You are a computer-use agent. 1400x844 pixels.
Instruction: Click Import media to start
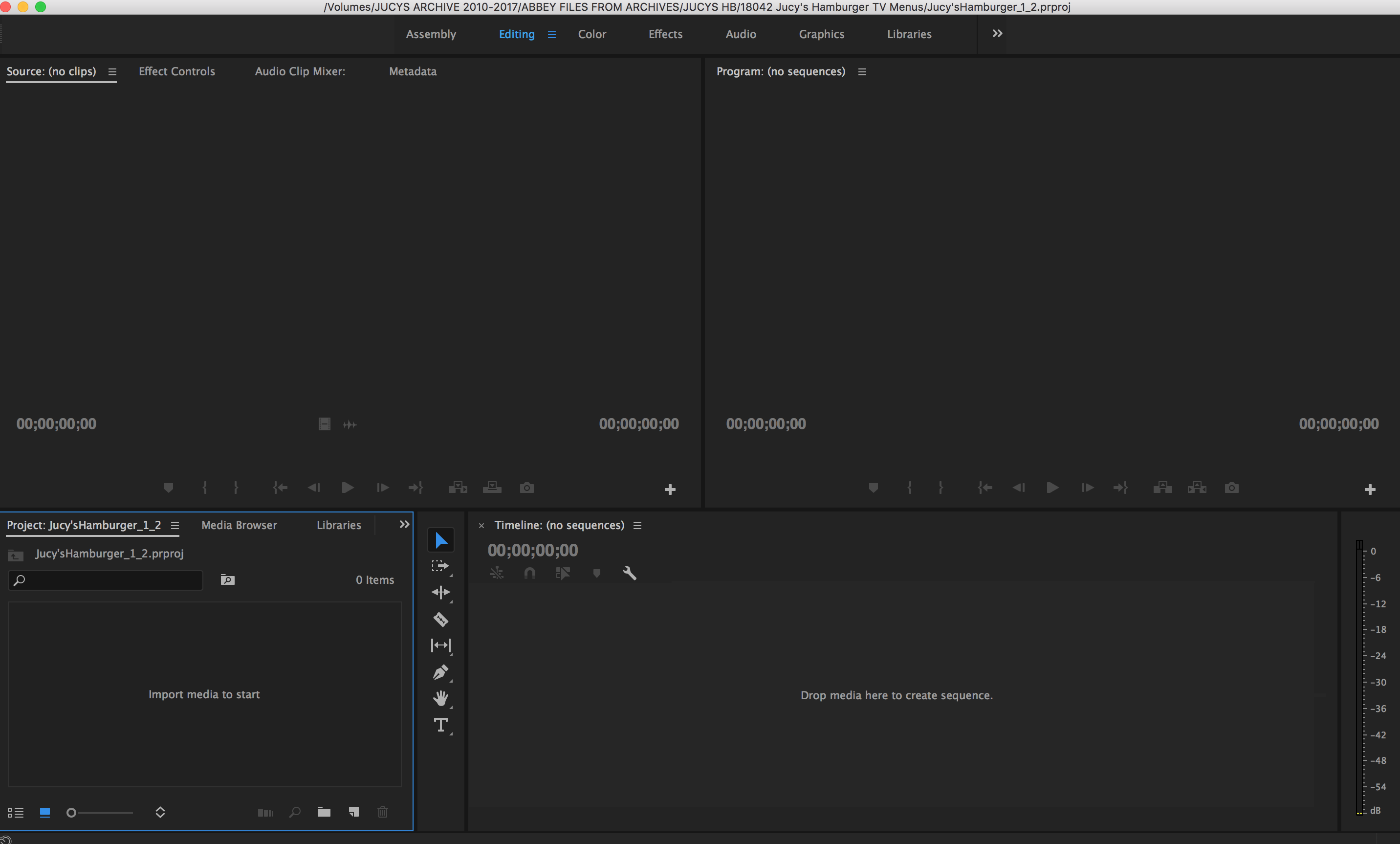(203, 694)
